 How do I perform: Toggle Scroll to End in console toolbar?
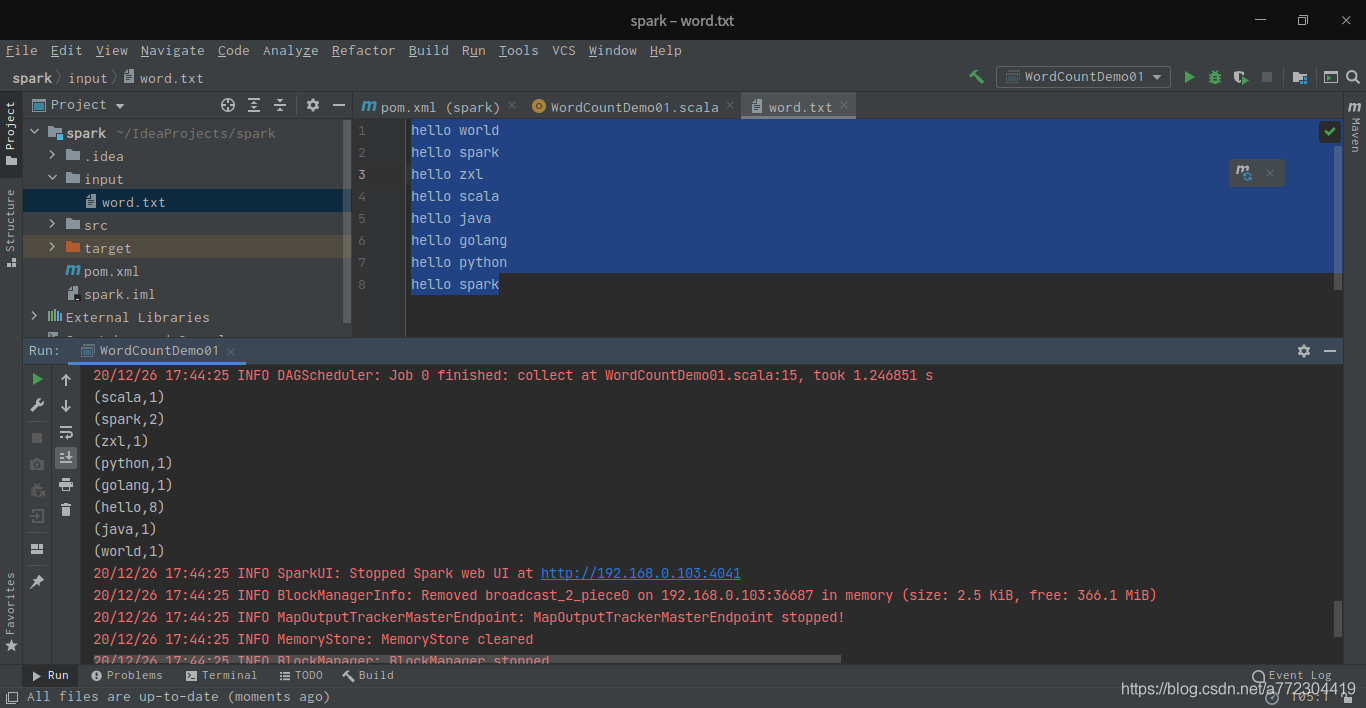66,458
